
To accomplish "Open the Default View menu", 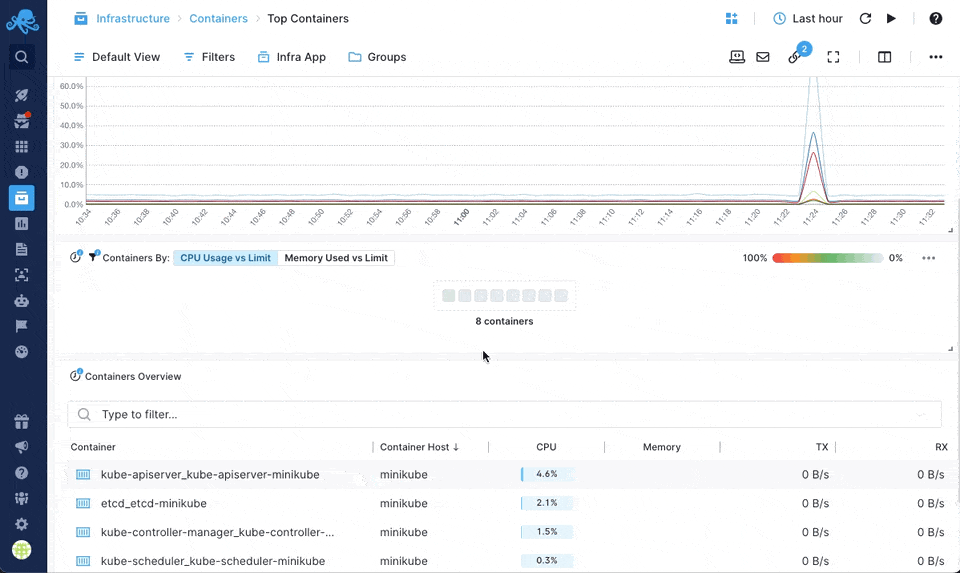I will (116, 57).
